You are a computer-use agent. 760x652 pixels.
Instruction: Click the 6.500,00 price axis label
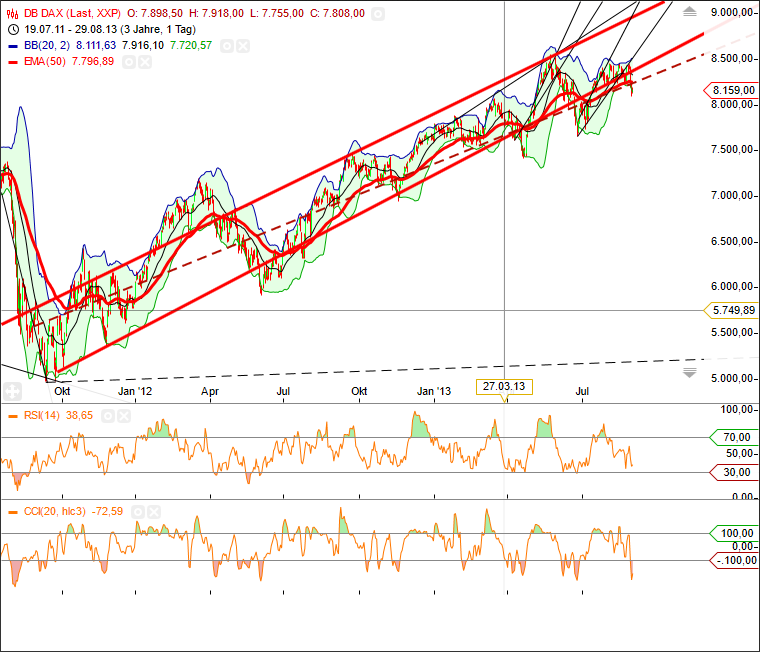(x=732, y=241)
